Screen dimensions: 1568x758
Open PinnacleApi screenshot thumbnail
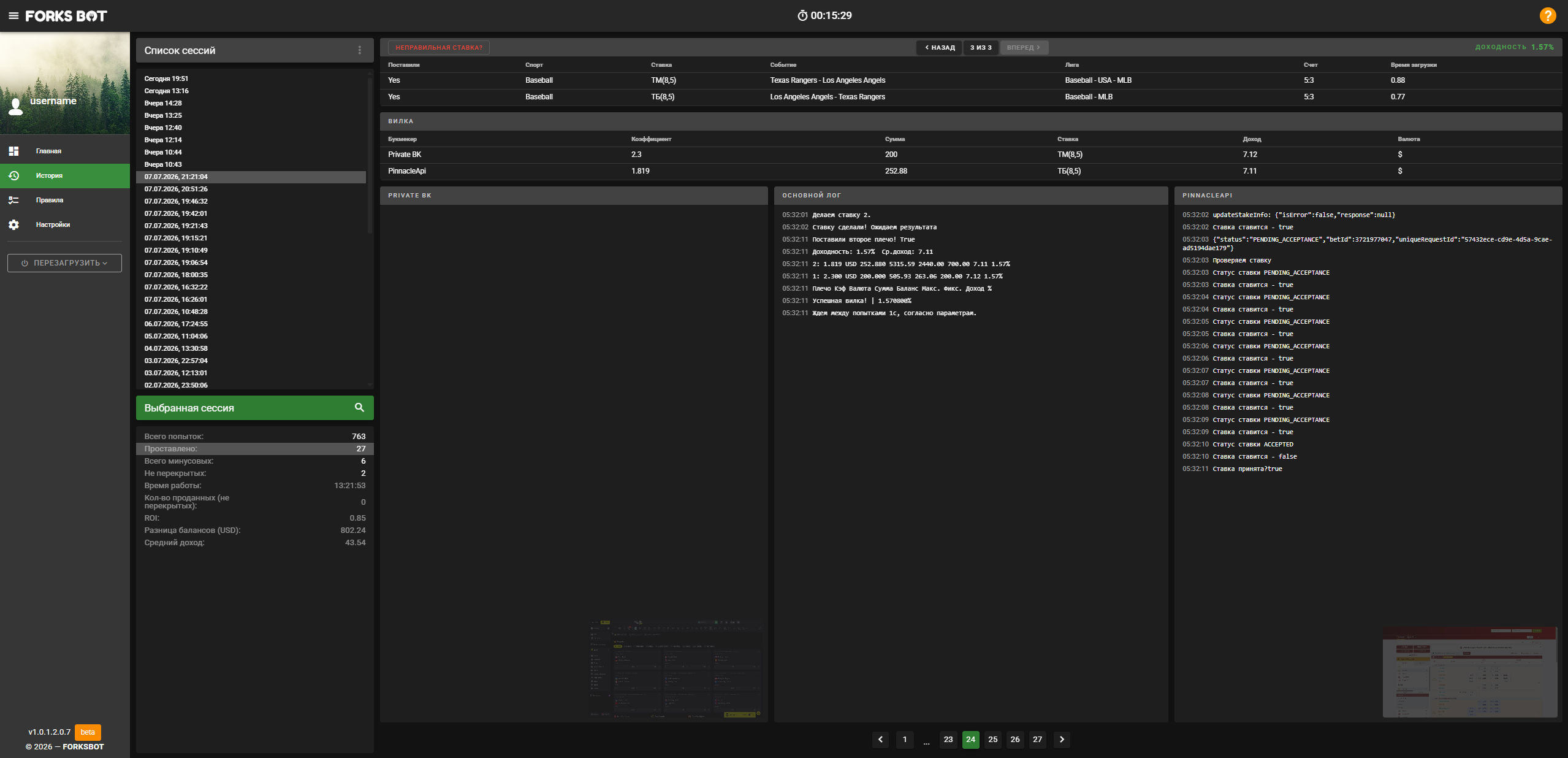(1470, 672)
